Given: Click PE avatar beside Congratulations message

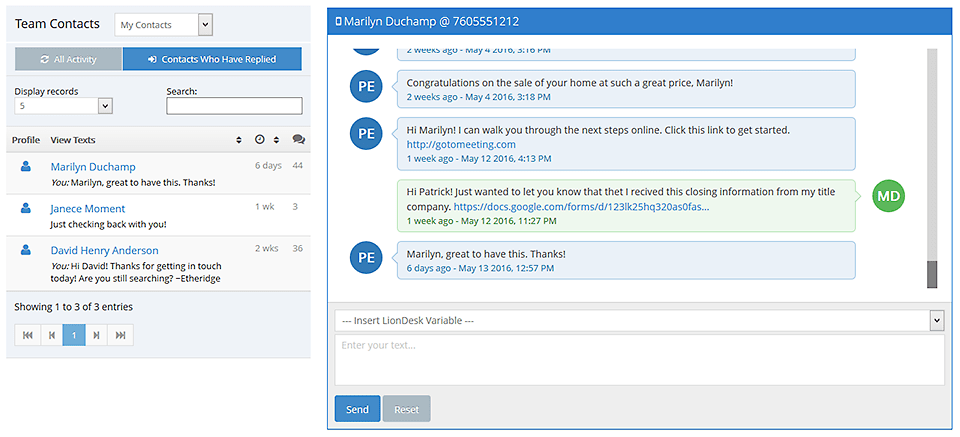Looking at the screenshot, I should coord(366,86).
